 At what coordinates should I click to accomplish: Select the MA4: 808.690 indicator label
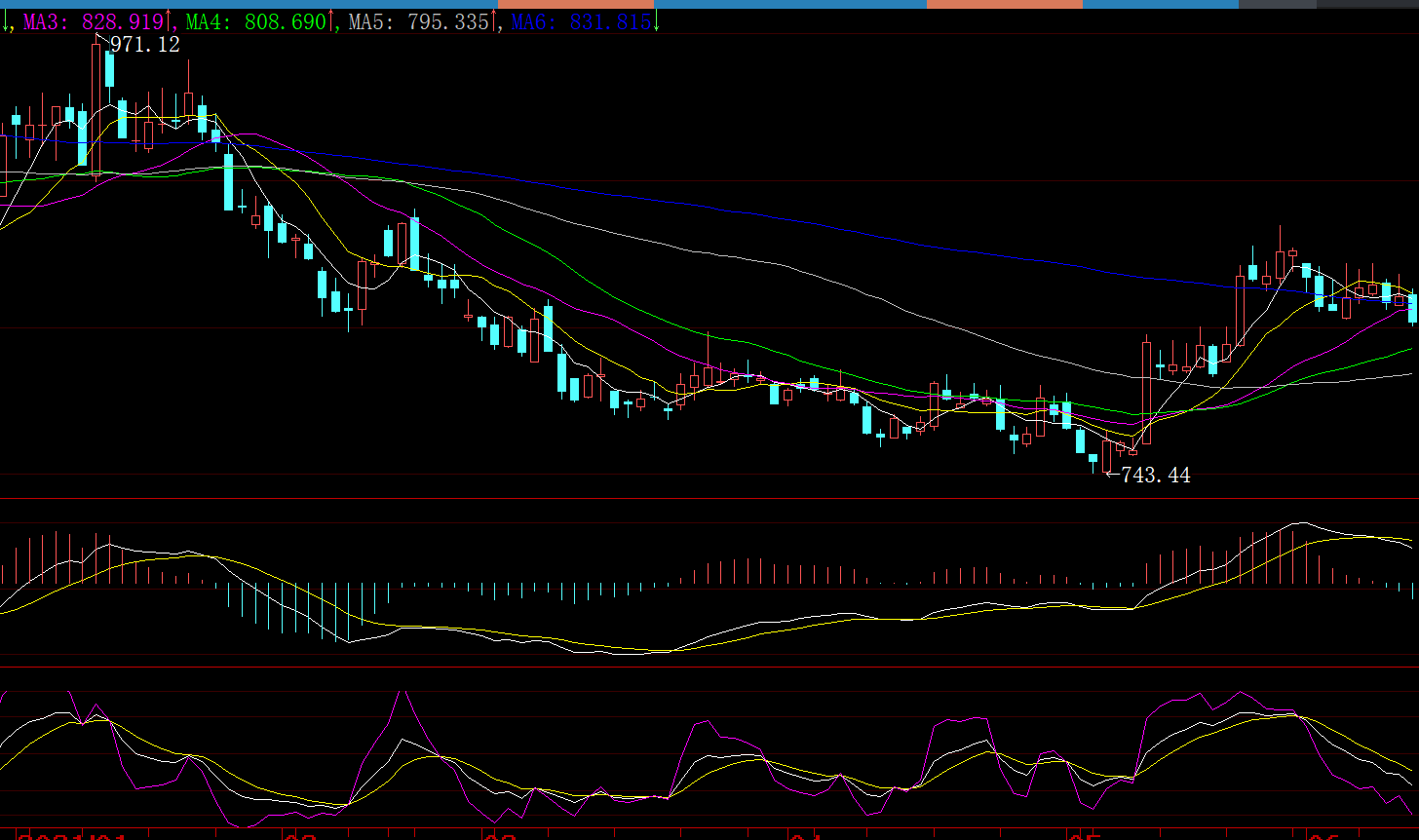click(256, 21)
